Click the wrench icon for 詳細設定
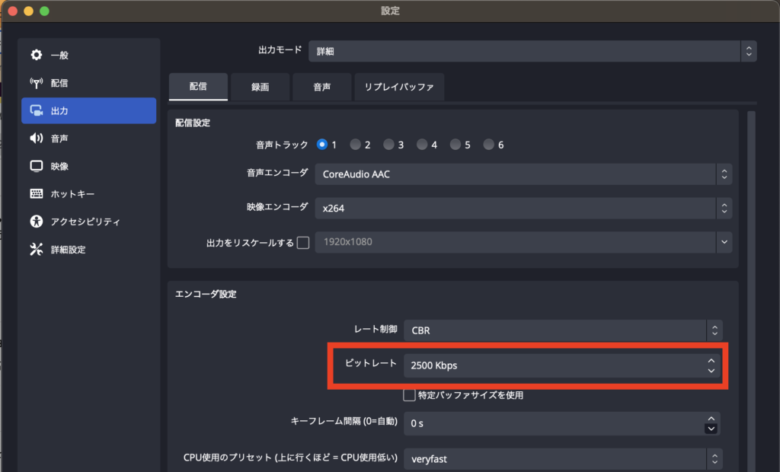The height and width of the screenshot is (472, 780). 37,249
